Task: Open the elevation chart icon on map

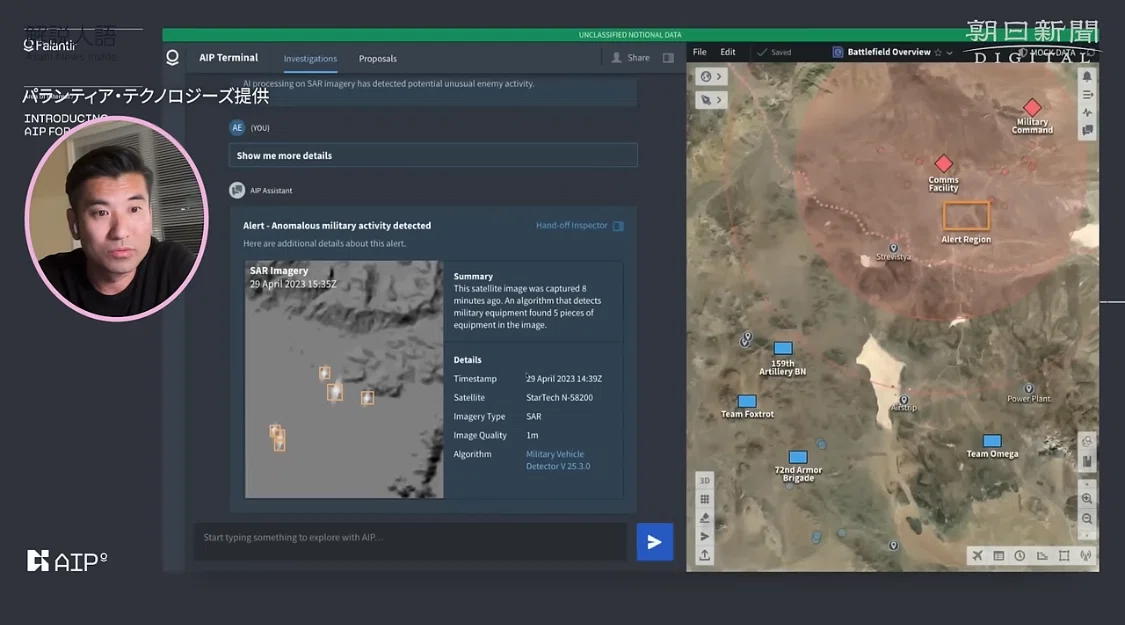Action: pyautogui.click(x=1042, y=555)
